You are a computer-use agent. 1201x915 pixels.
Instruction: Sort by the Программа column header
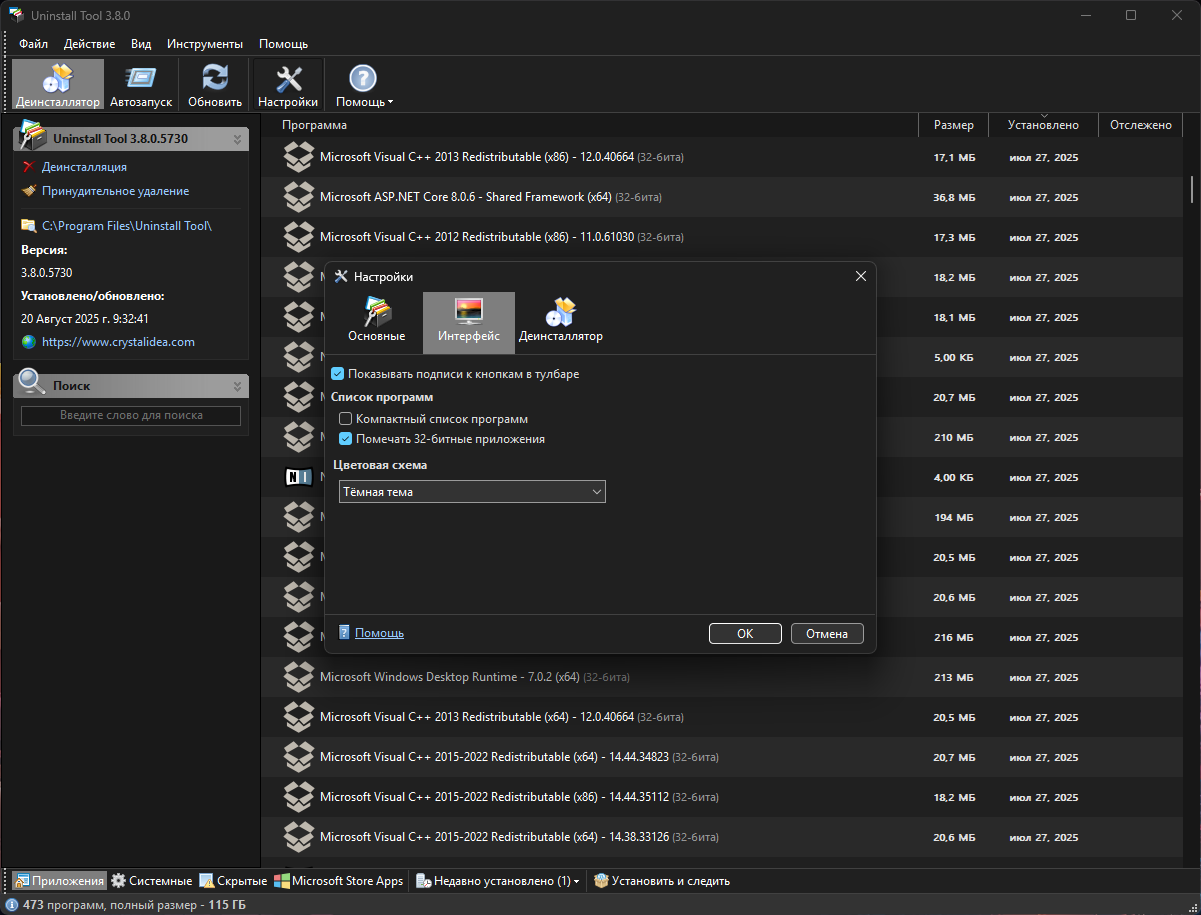tap(589, 125)
